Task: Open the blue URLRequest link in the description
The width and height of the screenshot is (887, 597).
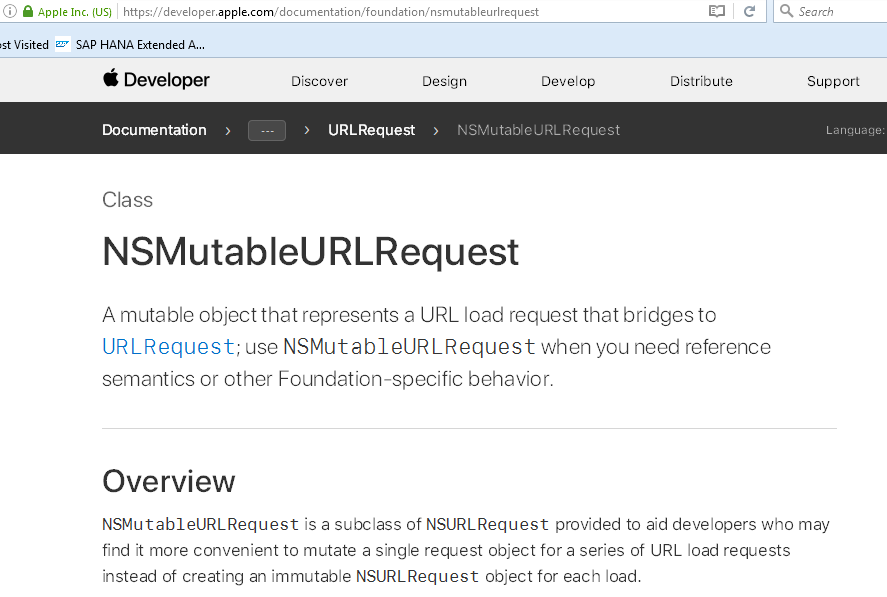Action: tap(168, 347)
